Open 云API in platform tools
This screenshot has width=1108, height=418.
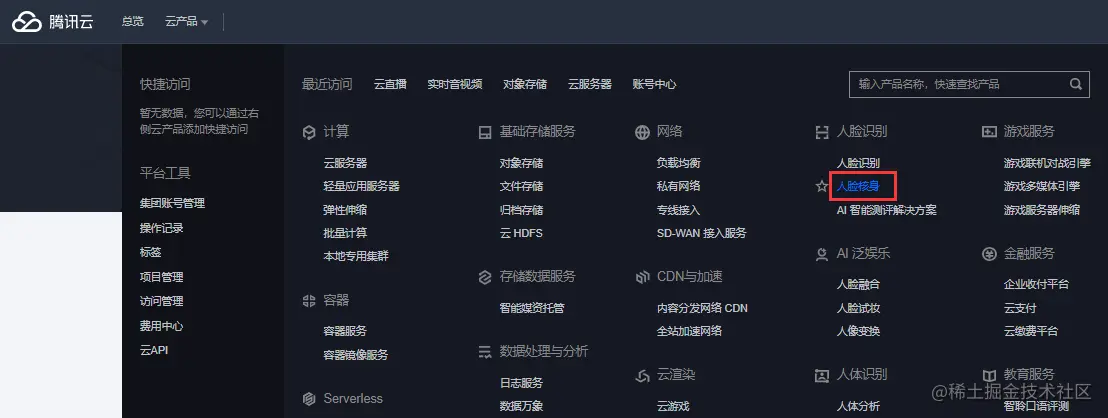pyautogui.click(x=154, y=350)
